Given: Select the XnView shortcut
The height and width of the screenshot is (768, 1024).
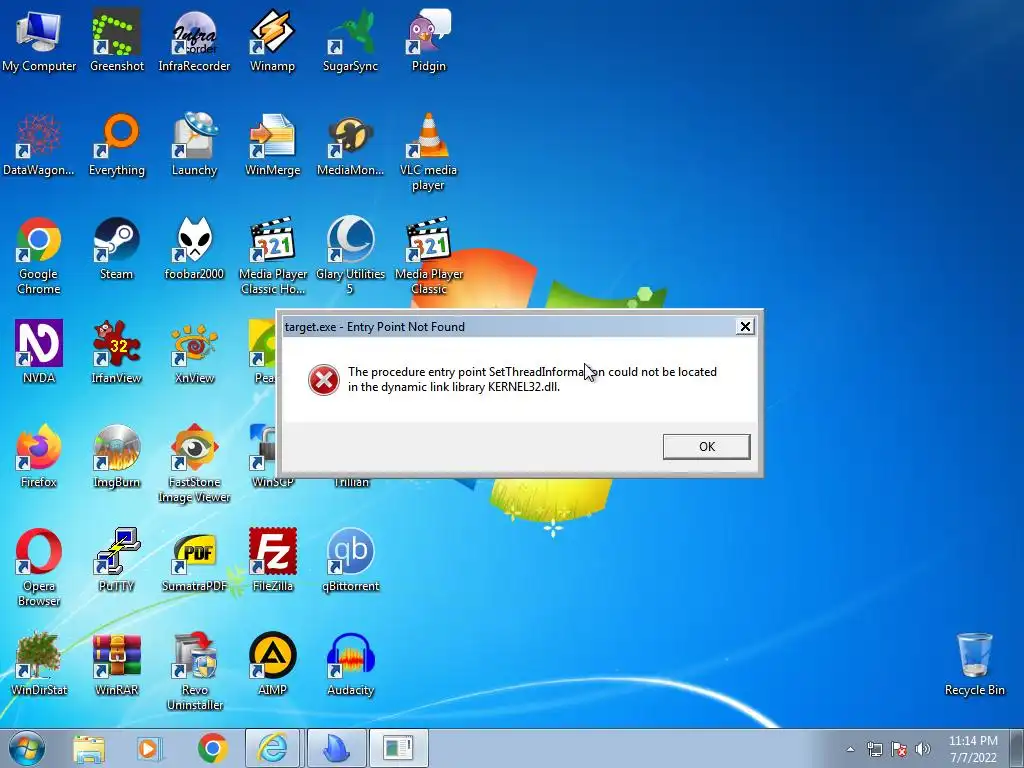Looking at the screenshot, I should [194, 351].
